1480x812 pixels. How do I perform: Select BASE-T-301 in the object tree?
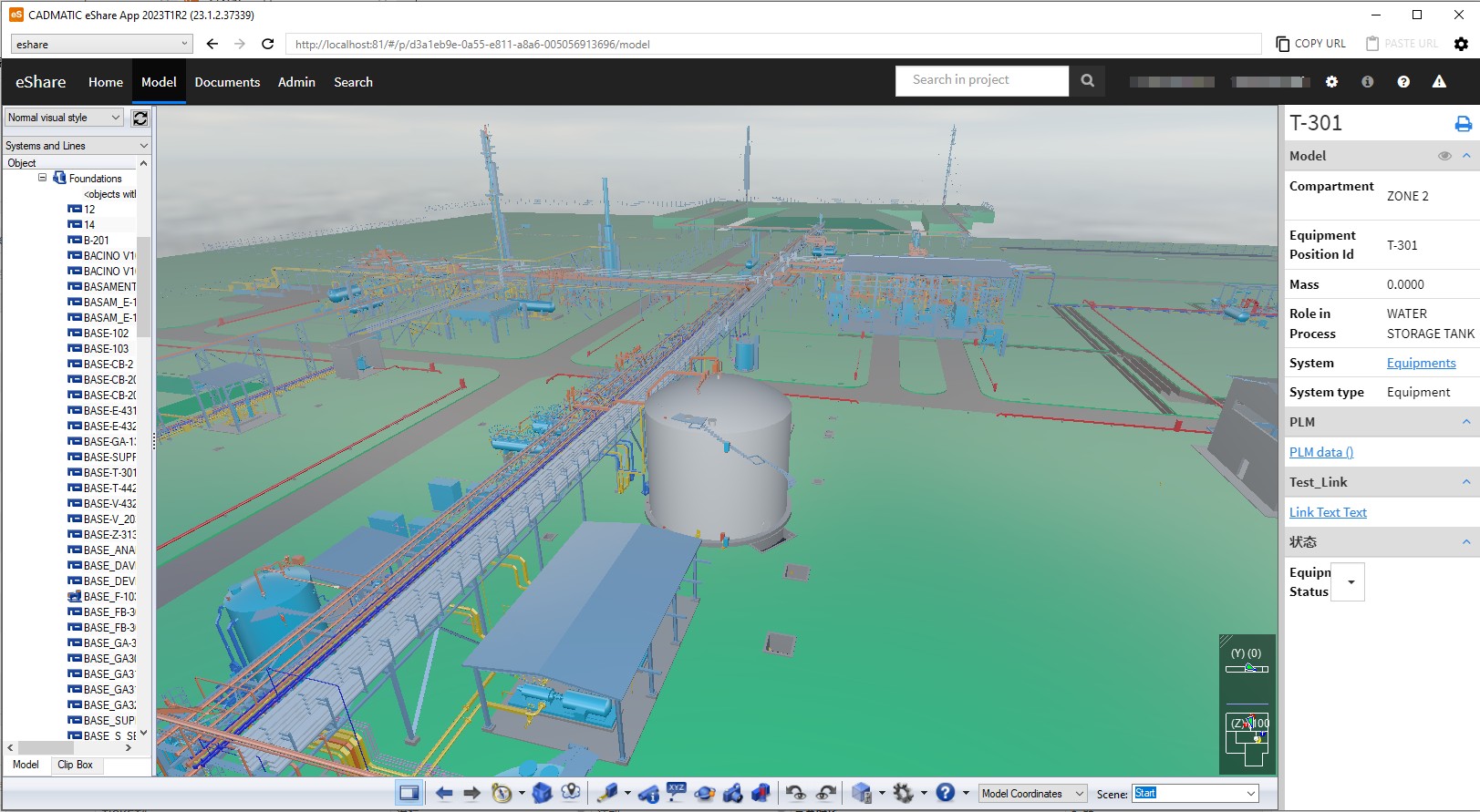102,473
